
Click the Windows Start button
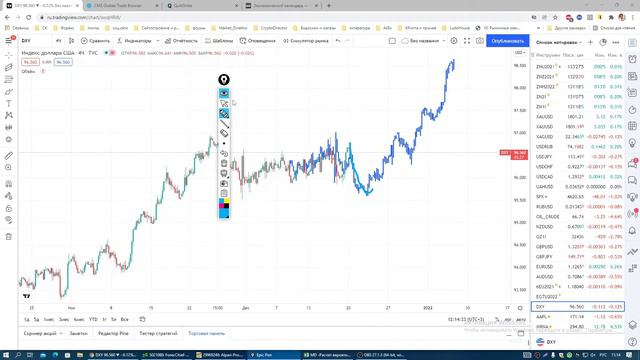coord(6,355)
